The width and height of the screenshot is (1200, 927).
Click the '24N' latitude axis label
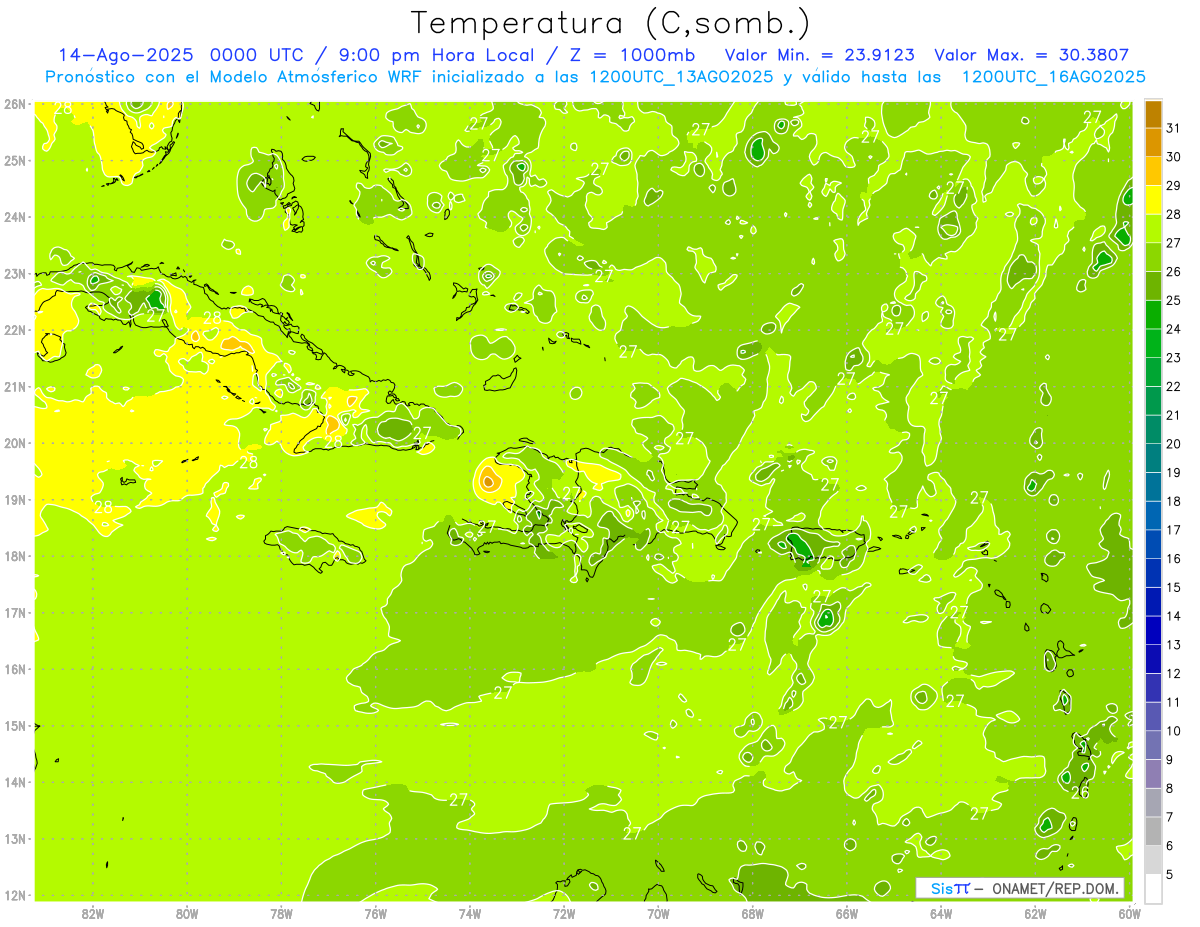tap(15, 217)
